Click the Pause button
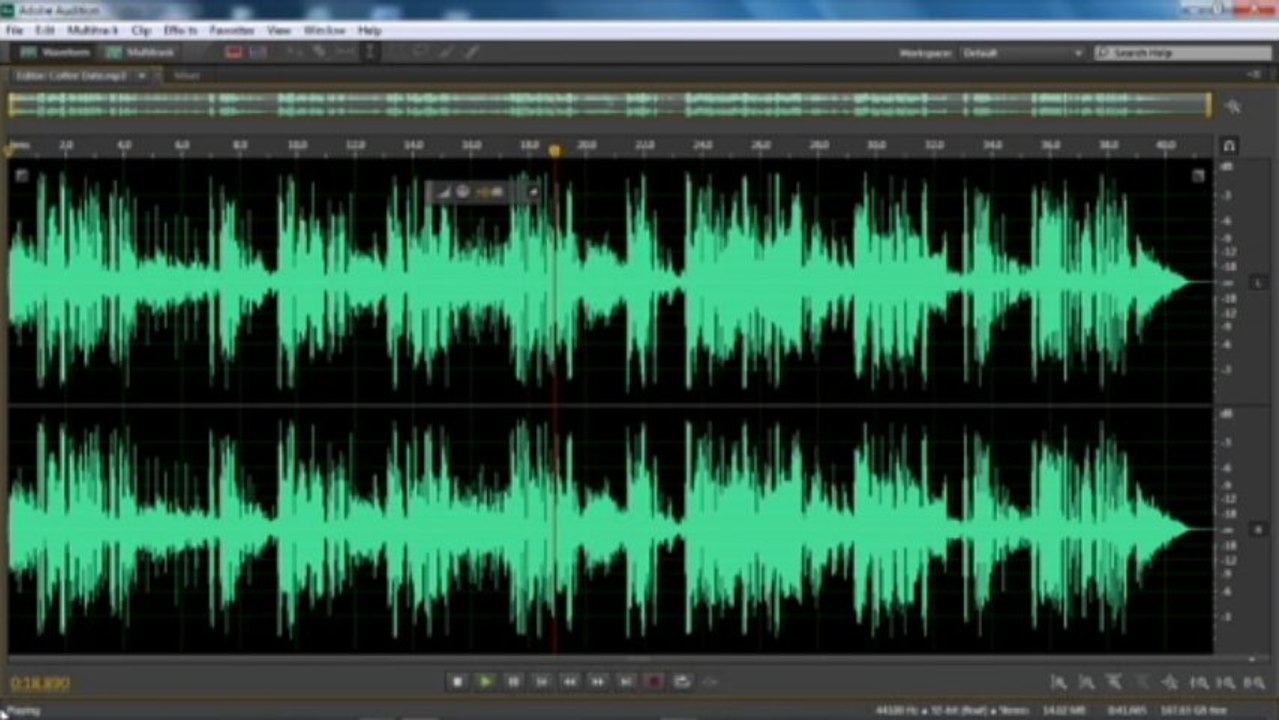The height and width of the screenshot is (720, 1279). pyautogui.click(x=513, y=682)
